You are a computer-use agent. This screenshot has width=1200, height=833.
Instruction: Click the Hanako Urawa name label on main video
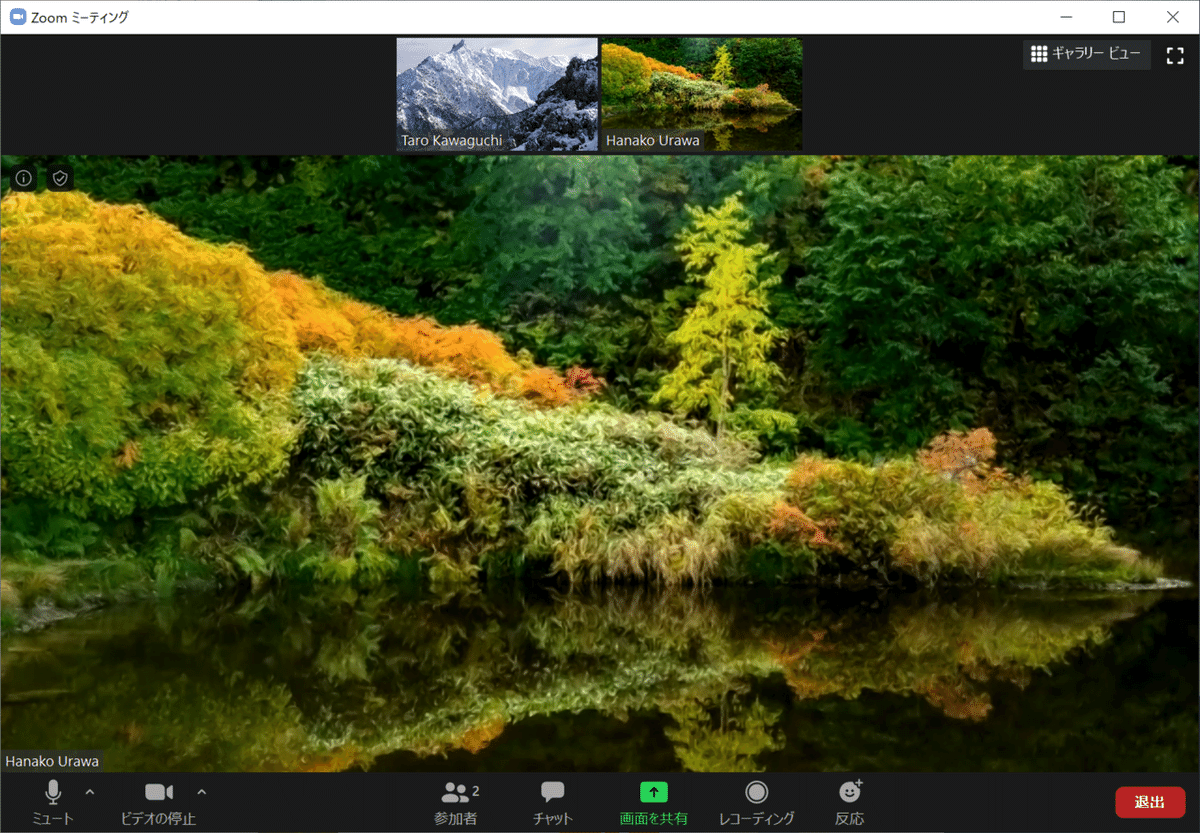click(52, 761)
